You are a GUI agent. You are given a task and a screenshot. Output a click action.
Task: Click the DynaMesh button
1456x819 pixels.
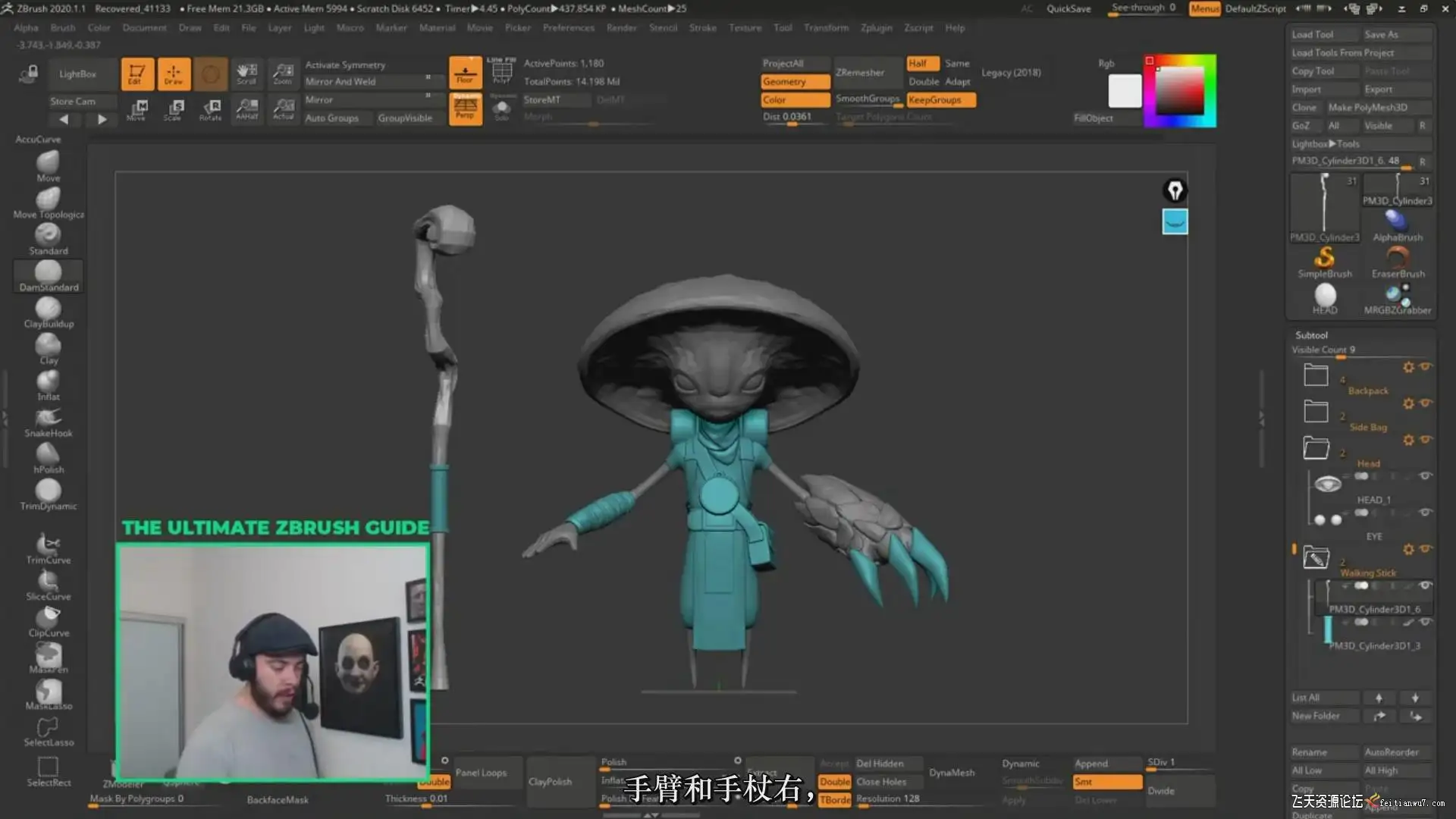click(952, 773)
